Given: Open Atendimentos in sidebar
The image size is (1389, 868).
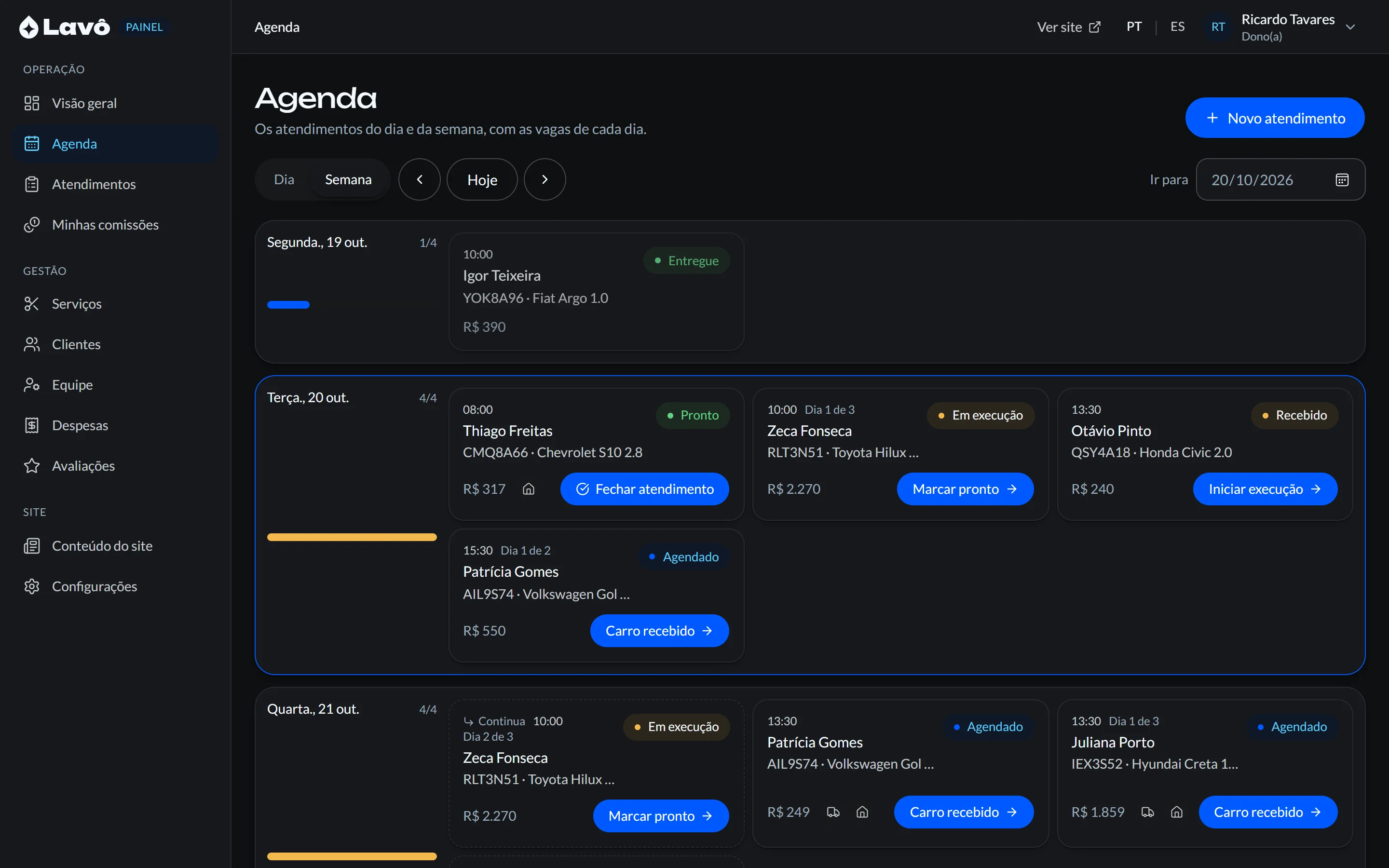Looking at the screenshot, I should [x=115, y=184].
